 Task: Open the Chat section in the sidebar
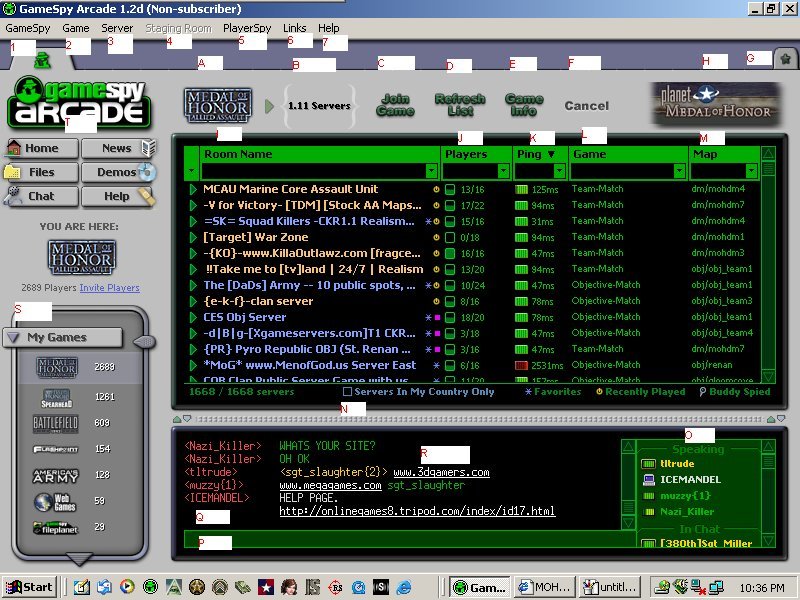(41, 196)
